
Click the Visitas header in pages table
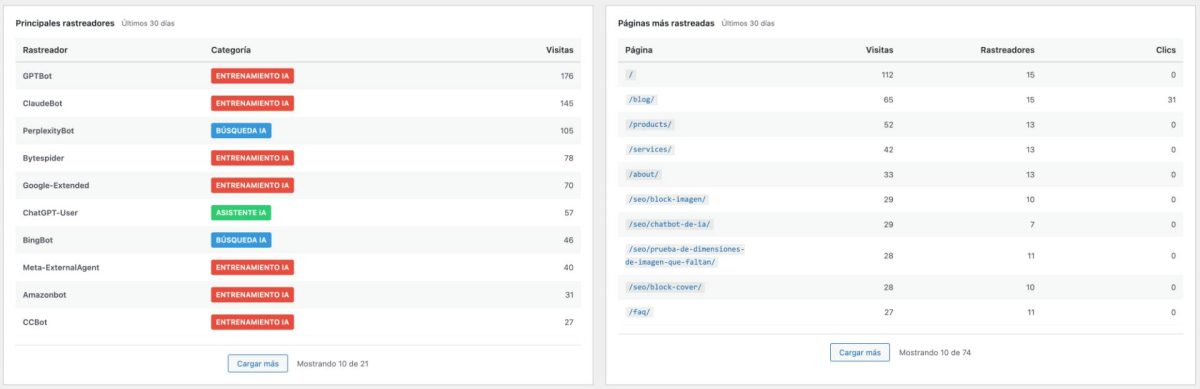point(880,49)
